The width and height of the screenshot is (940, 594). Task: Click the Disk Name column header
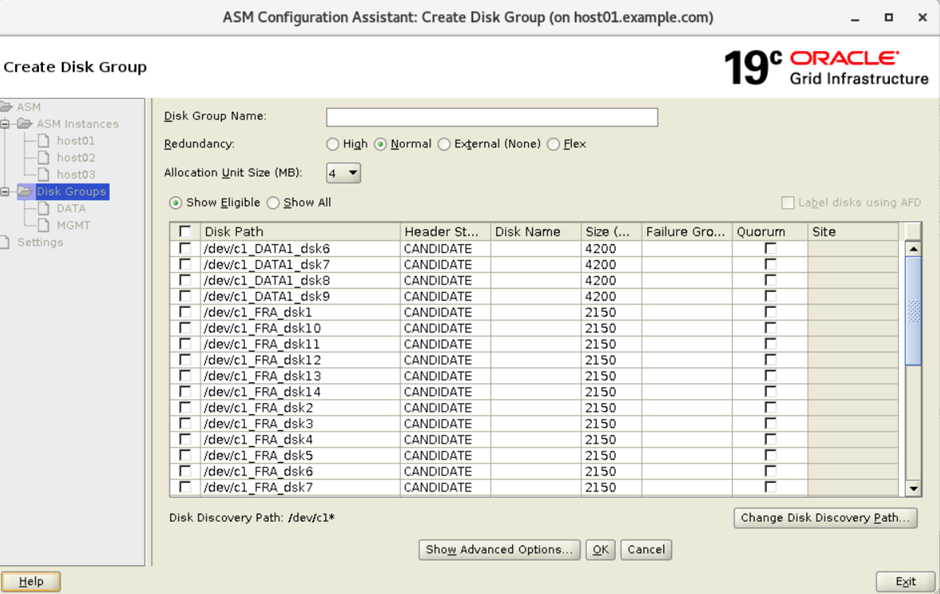536,231
